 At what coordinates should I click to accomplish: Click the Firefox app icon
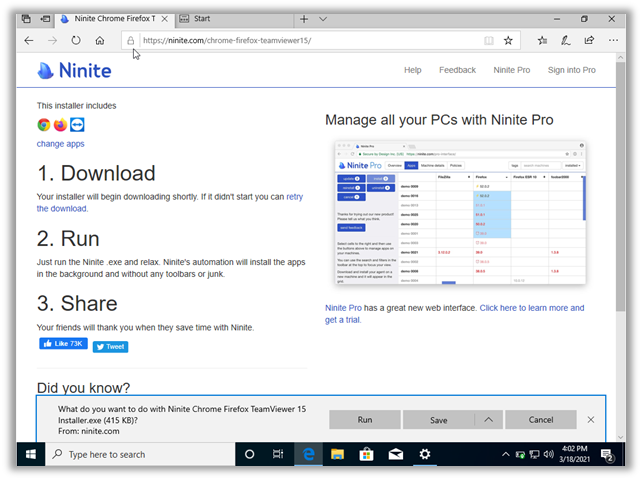[x=61, y=125]
